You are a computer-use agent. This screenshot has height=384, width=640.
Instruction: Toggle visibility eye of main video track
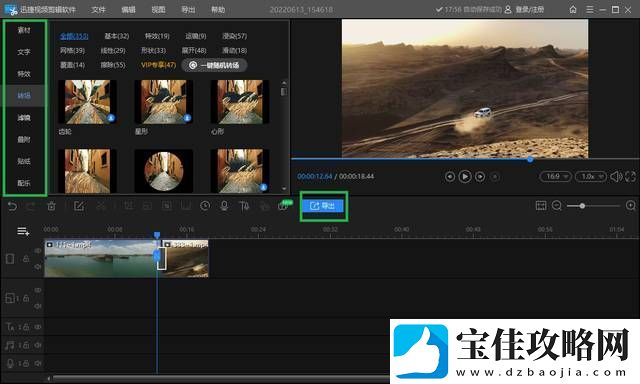tap(38, 251)
